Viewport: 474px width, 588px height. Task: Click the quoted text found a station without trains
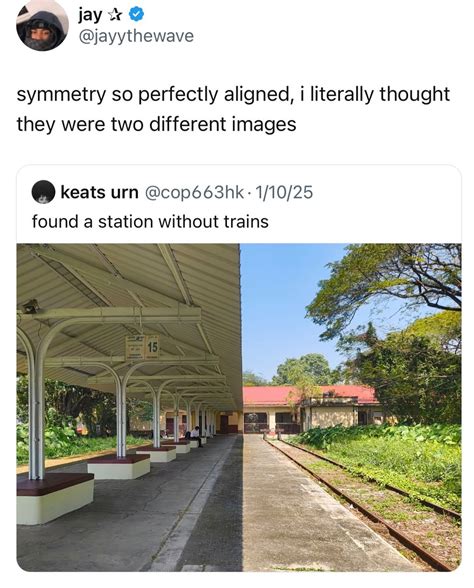(x=150, y=221)
